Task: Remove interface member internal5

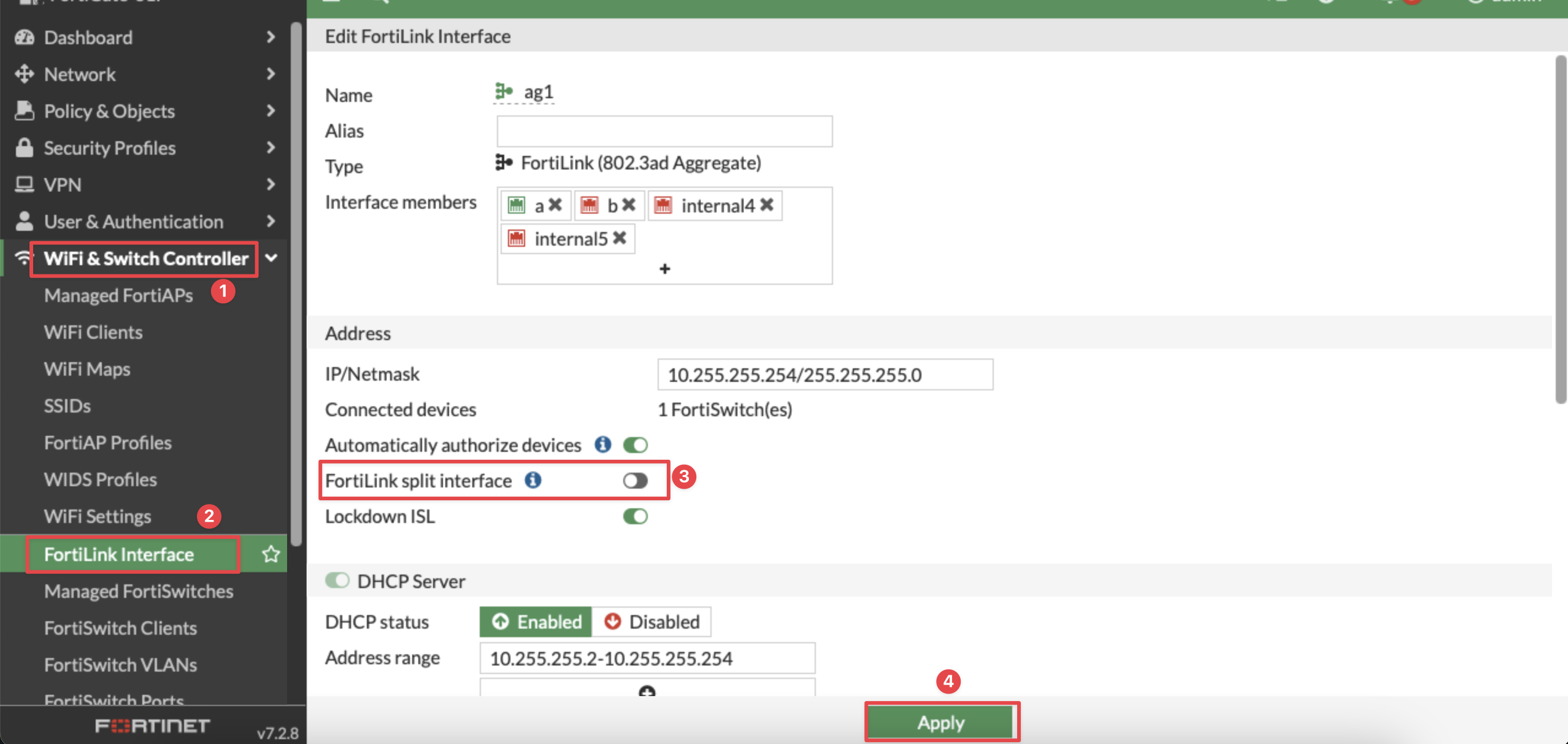Action: (620, 238)
